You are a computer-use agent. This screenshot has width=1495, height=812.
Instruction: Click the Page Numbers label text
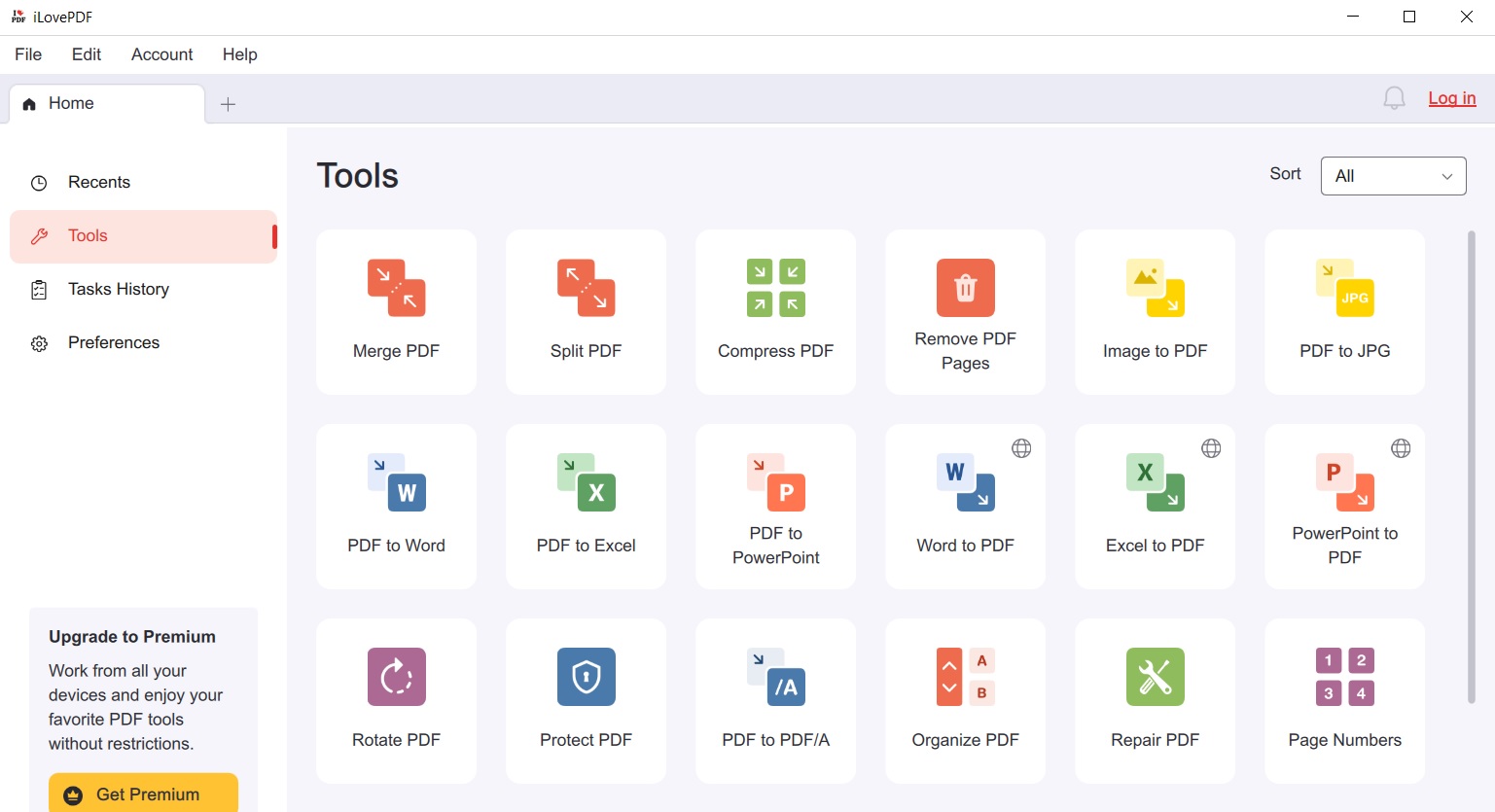point(1345,740)
